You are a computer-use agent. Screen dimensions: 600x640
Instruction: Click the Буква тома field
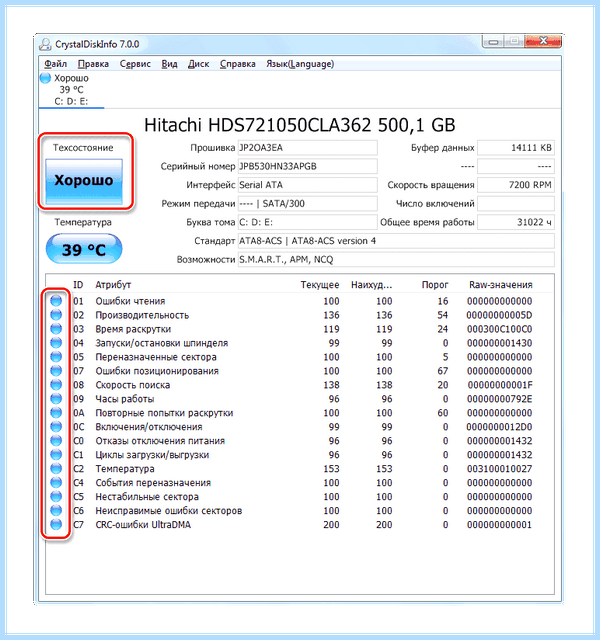(x=308, y=222)
